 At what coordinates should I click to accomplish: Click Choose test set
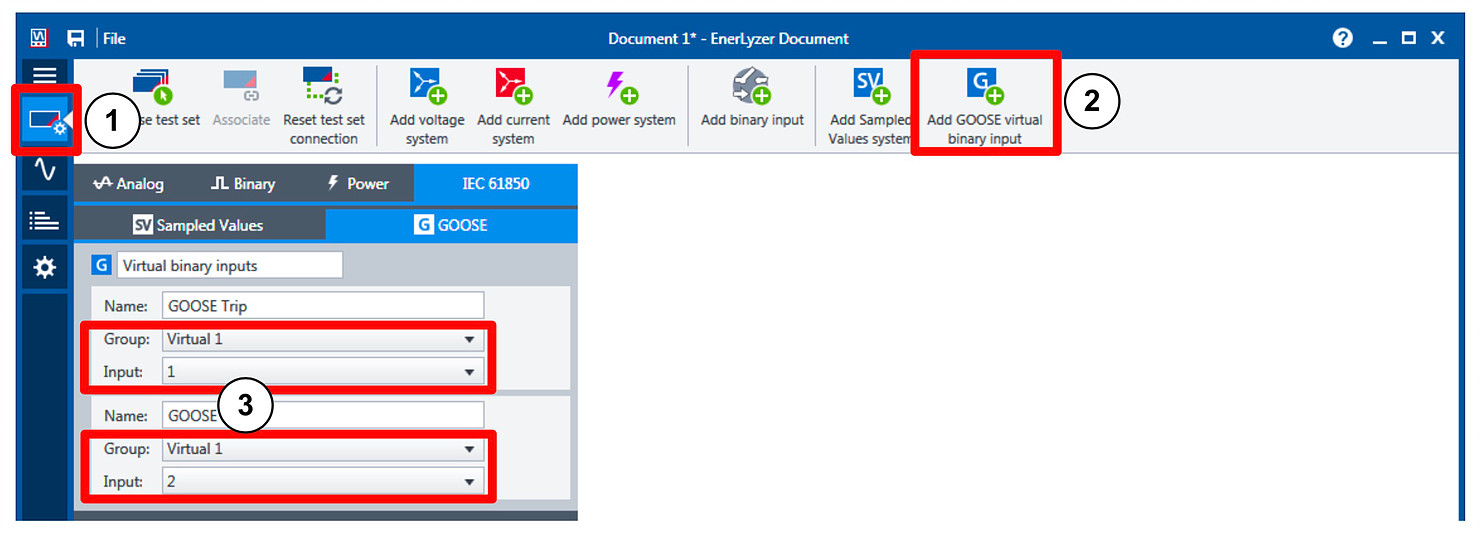(153, 98)
